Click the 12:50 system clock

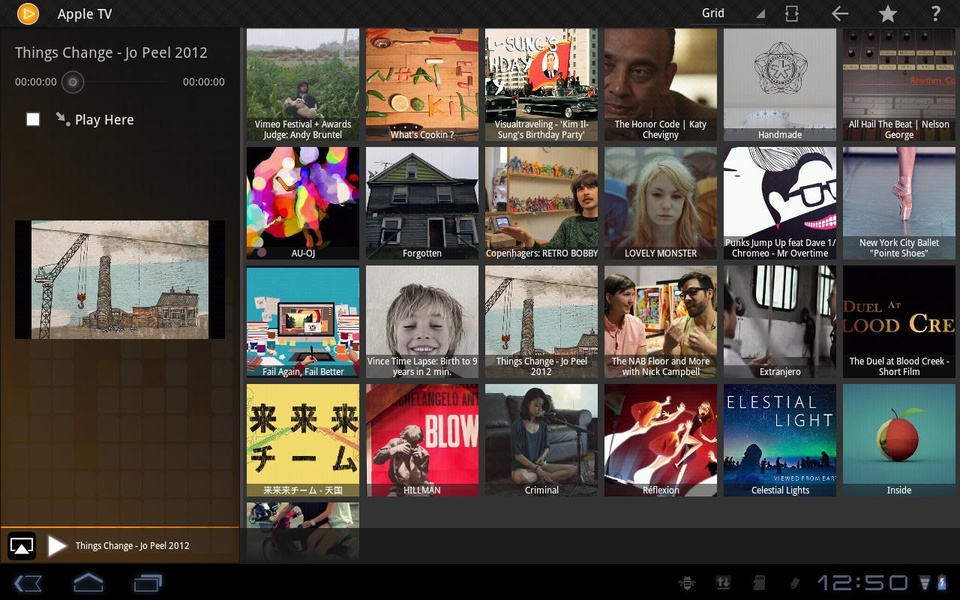point(863,583)
